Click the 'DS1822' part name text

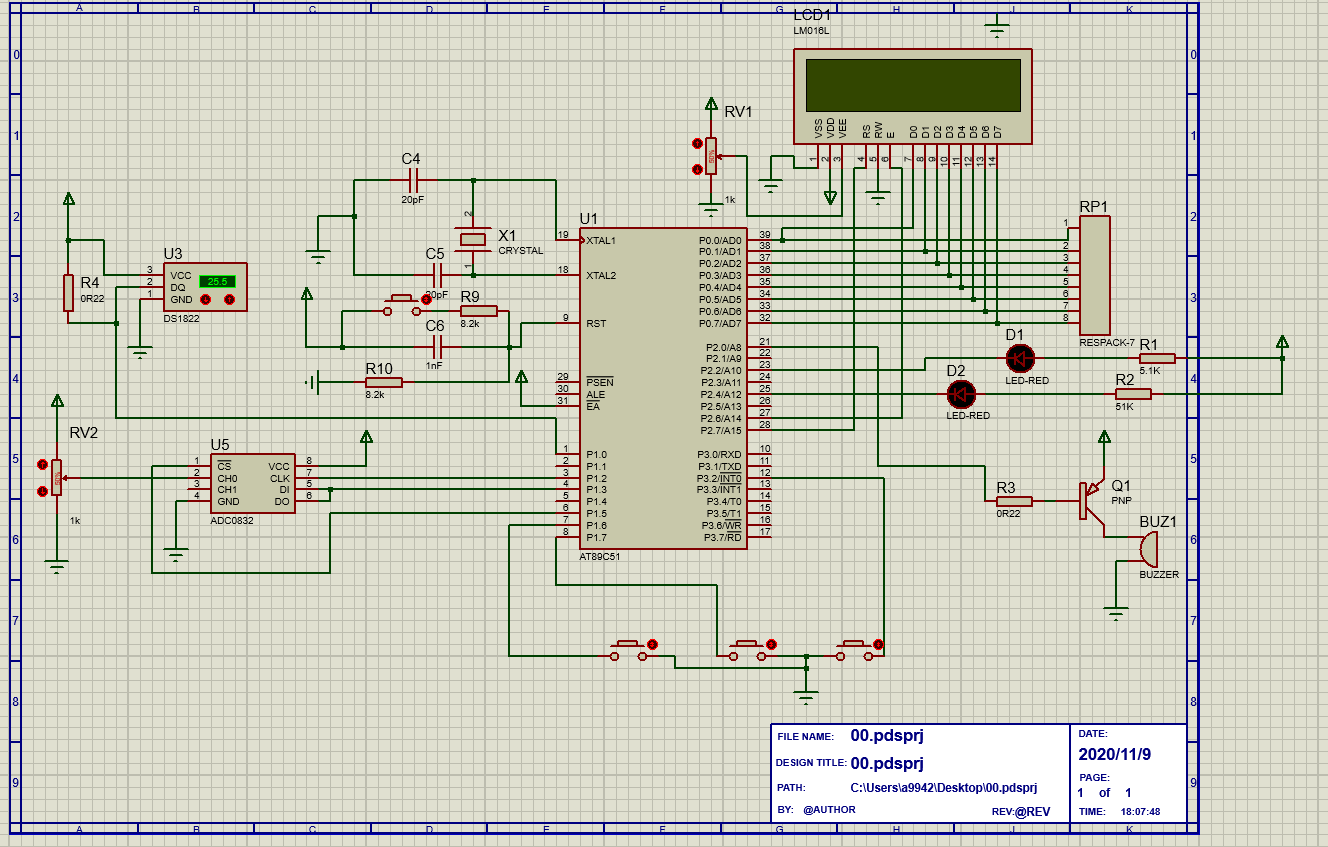click(x=181, y=320)
